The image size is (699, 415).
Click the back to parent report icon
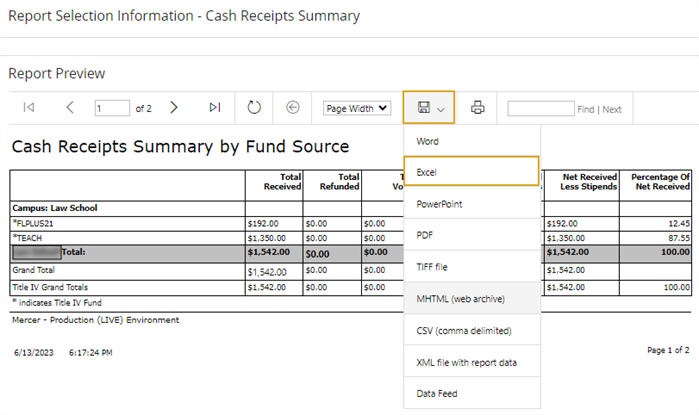coord(293,108)
